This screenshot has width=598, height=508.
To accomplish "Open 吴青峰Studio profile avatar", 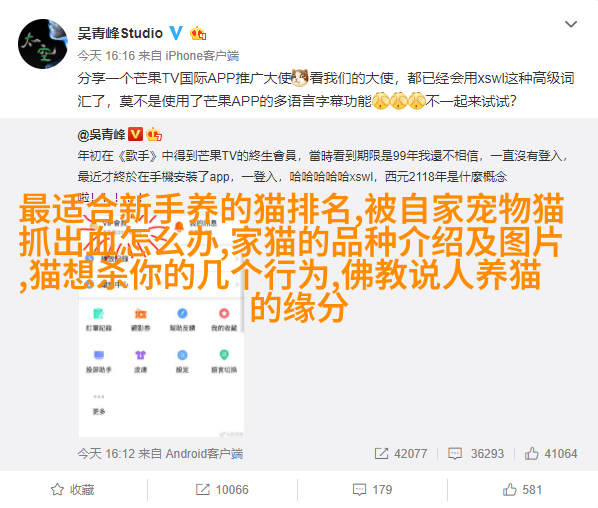I will click(x=43, y=44).
